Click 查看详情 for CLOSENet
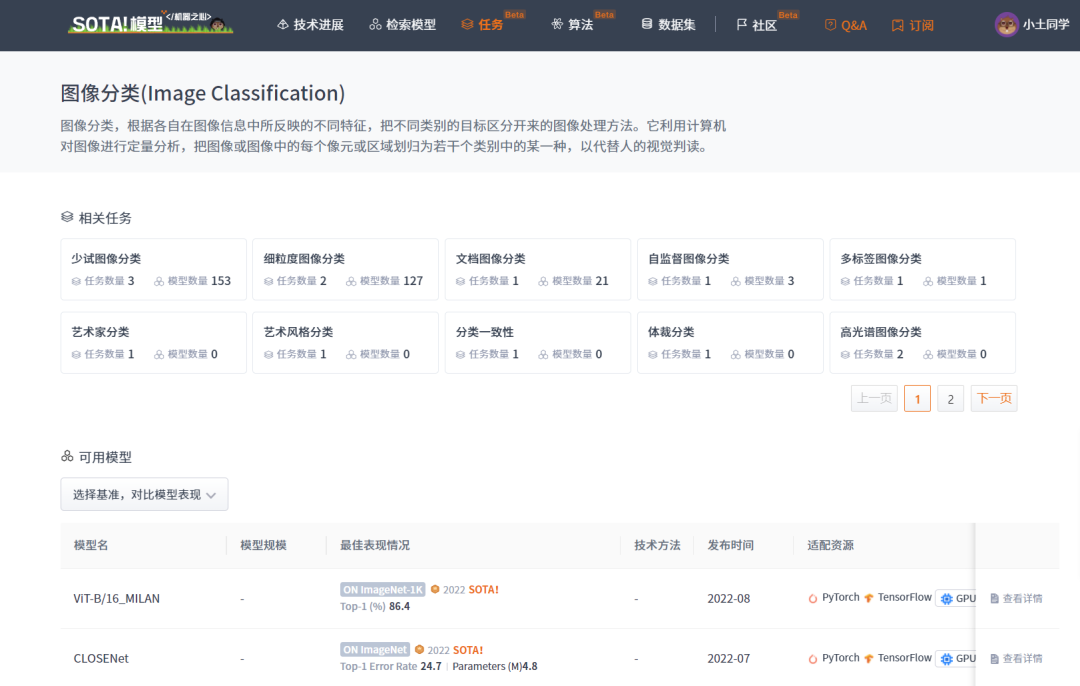Viewport: 1080px width, 686px height. (1016, 658)
